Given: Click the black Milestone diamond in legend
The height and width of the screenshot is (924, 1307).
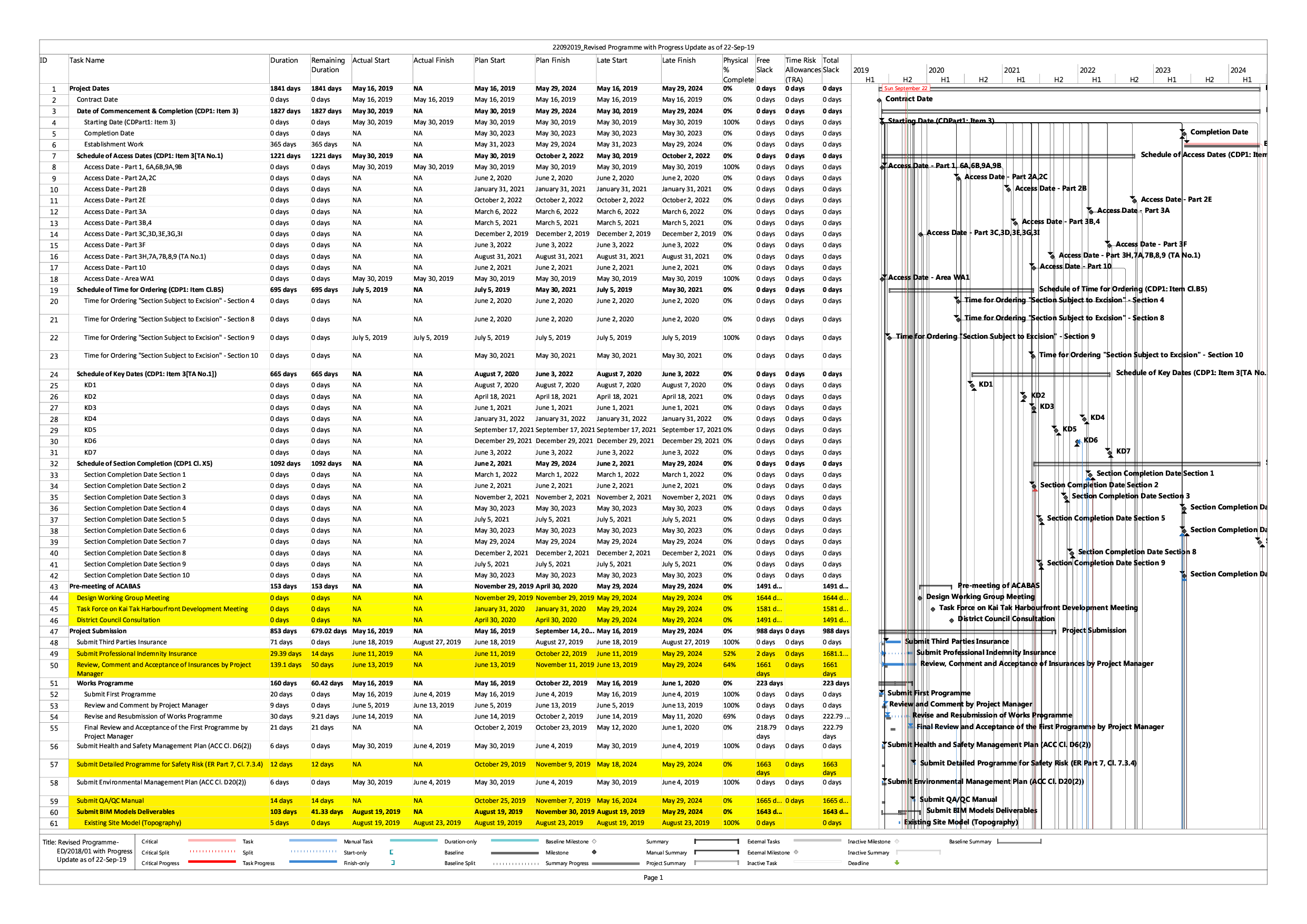Looking at the screenshot, I should 594,852.
